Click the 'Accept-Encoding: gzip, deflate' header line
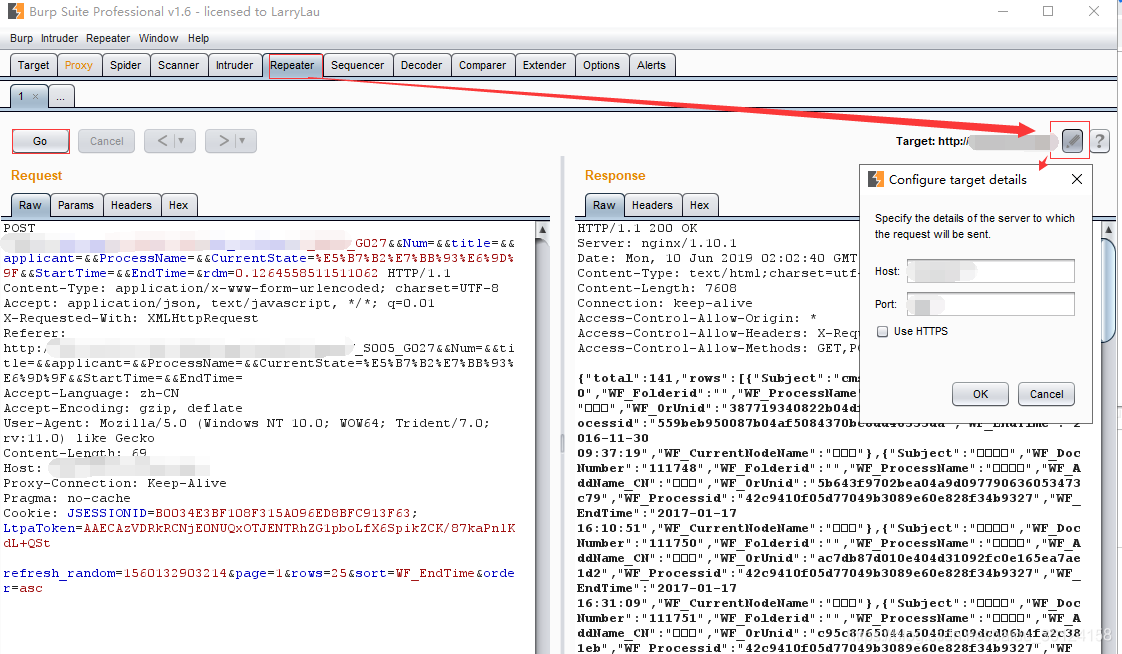This screenshot has height=654, width=1122. (123, 409)
